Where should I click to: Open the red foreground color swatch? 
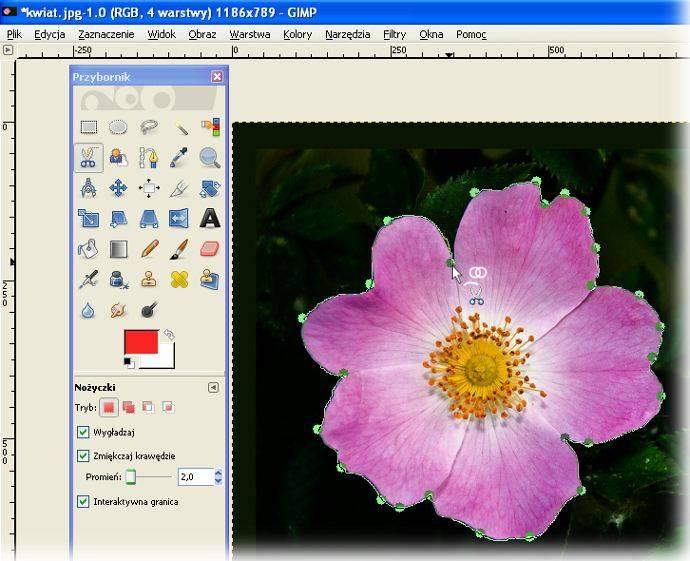click(x=141, y=342)
